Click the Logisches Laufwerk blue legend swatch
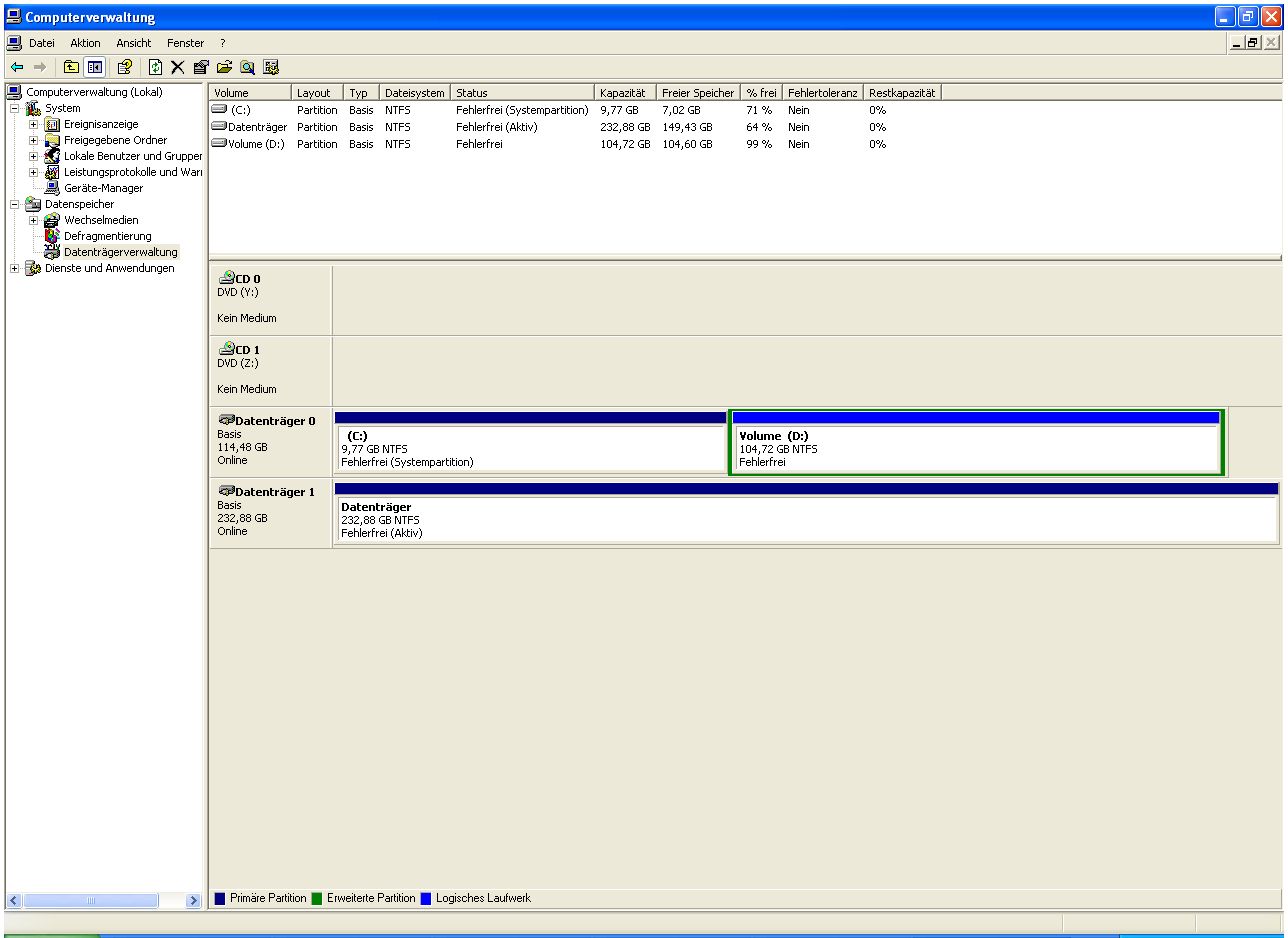Viewport: 1288px width, 938px height. [426, 898]
